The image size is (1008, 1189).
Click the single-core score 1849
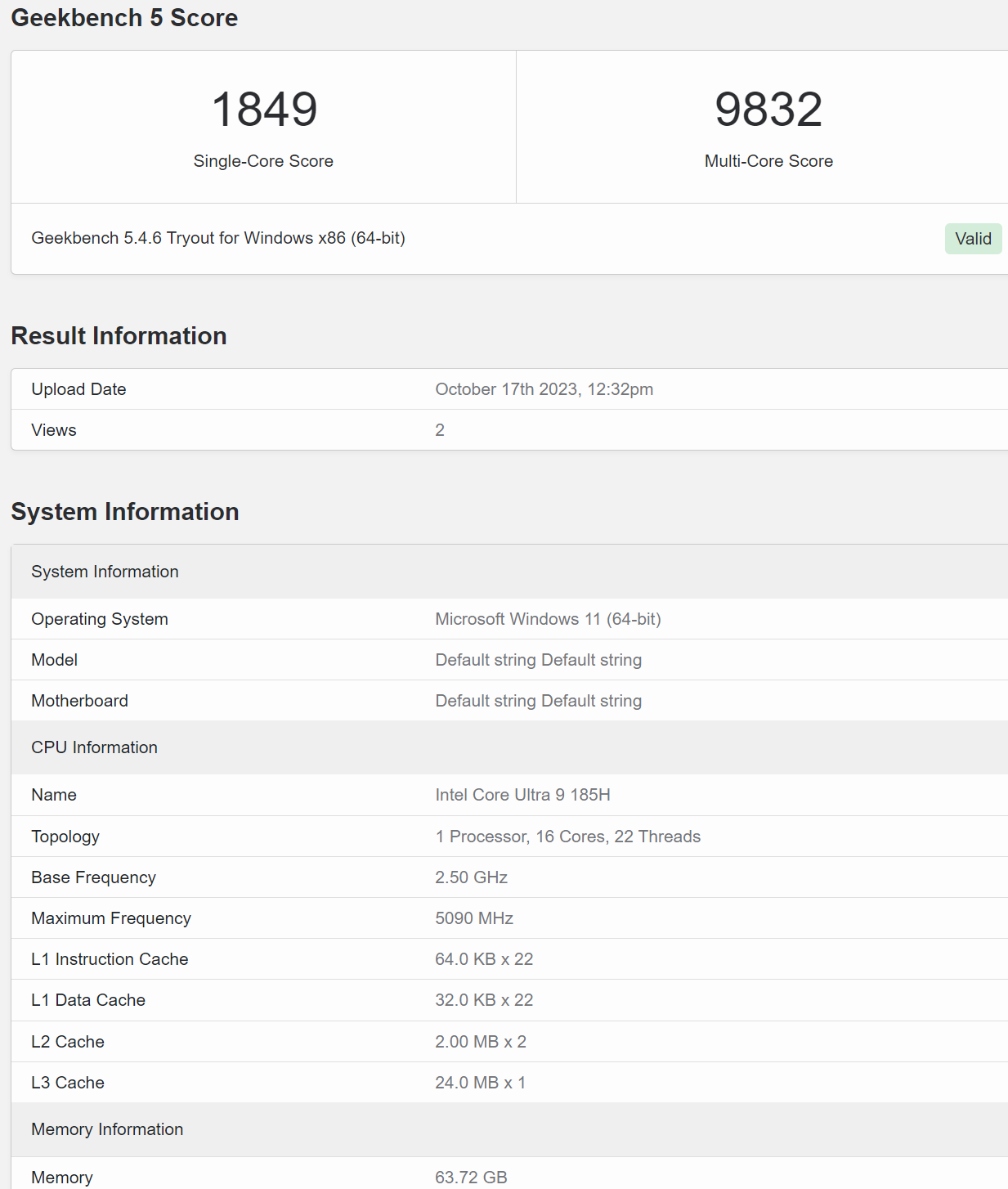pos(264,110)
